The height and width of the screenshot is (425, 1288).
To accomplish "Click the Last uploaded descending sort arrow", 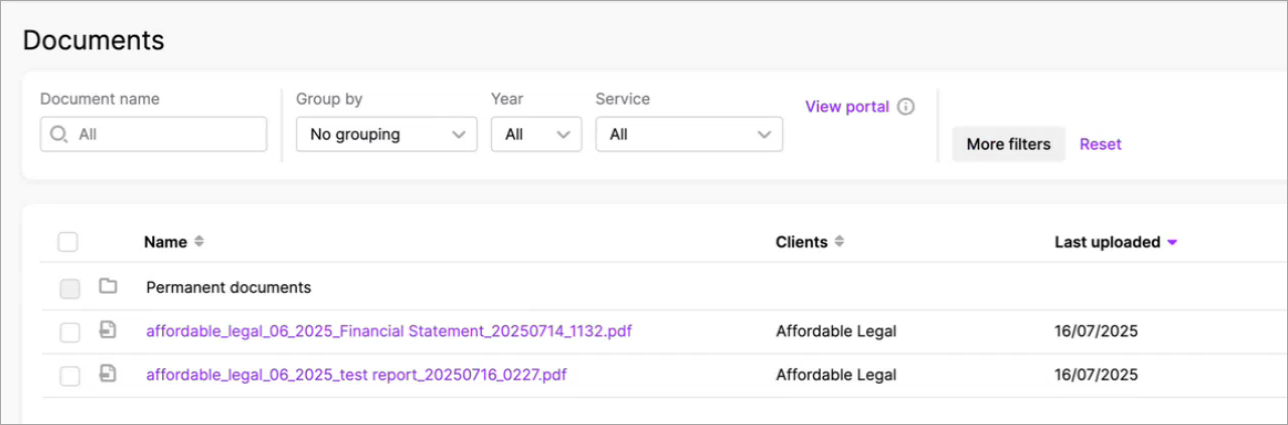I will point(1173,242).
